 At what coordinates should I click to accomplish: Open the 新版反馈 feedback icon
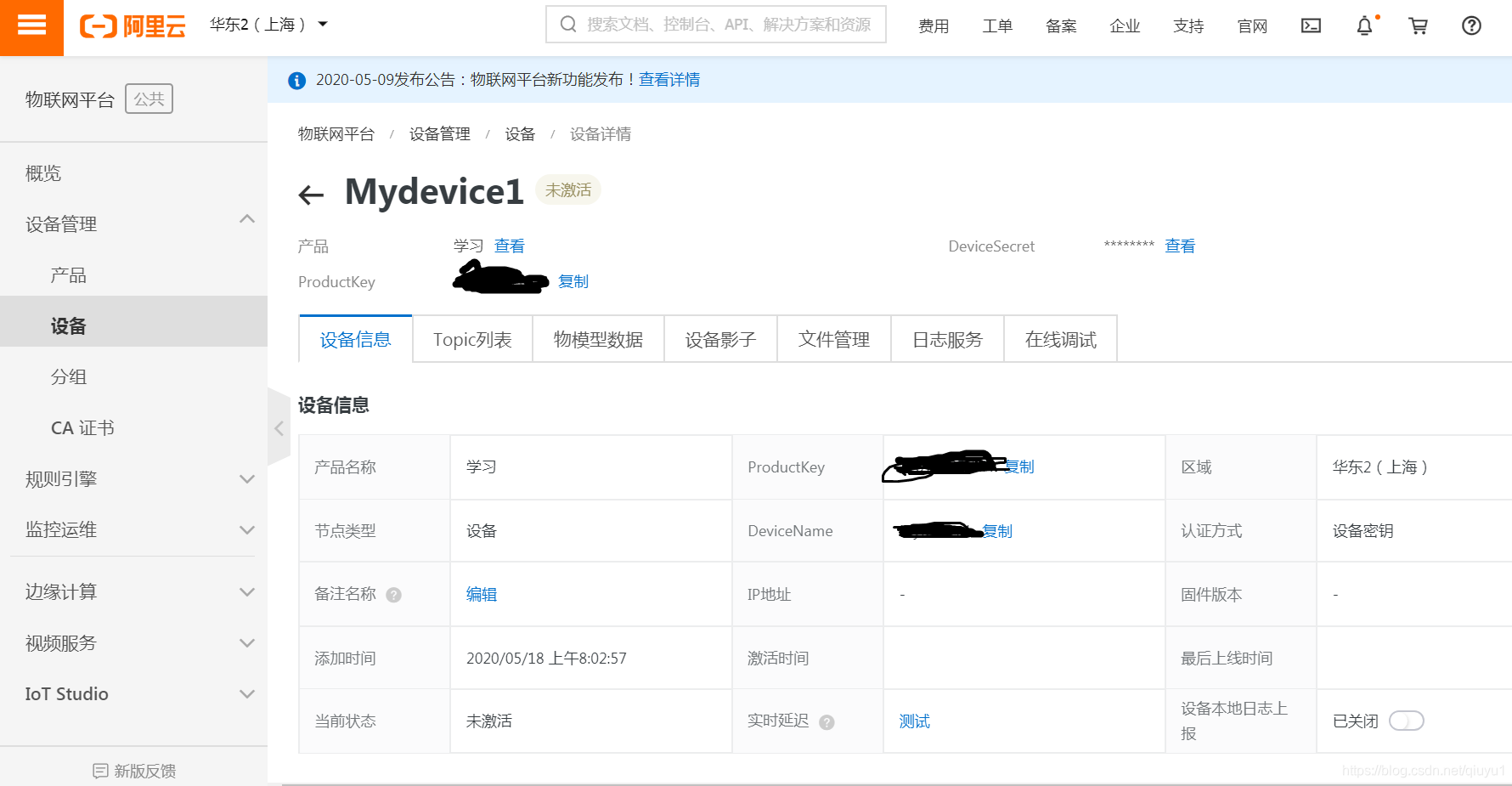(100, 771)
